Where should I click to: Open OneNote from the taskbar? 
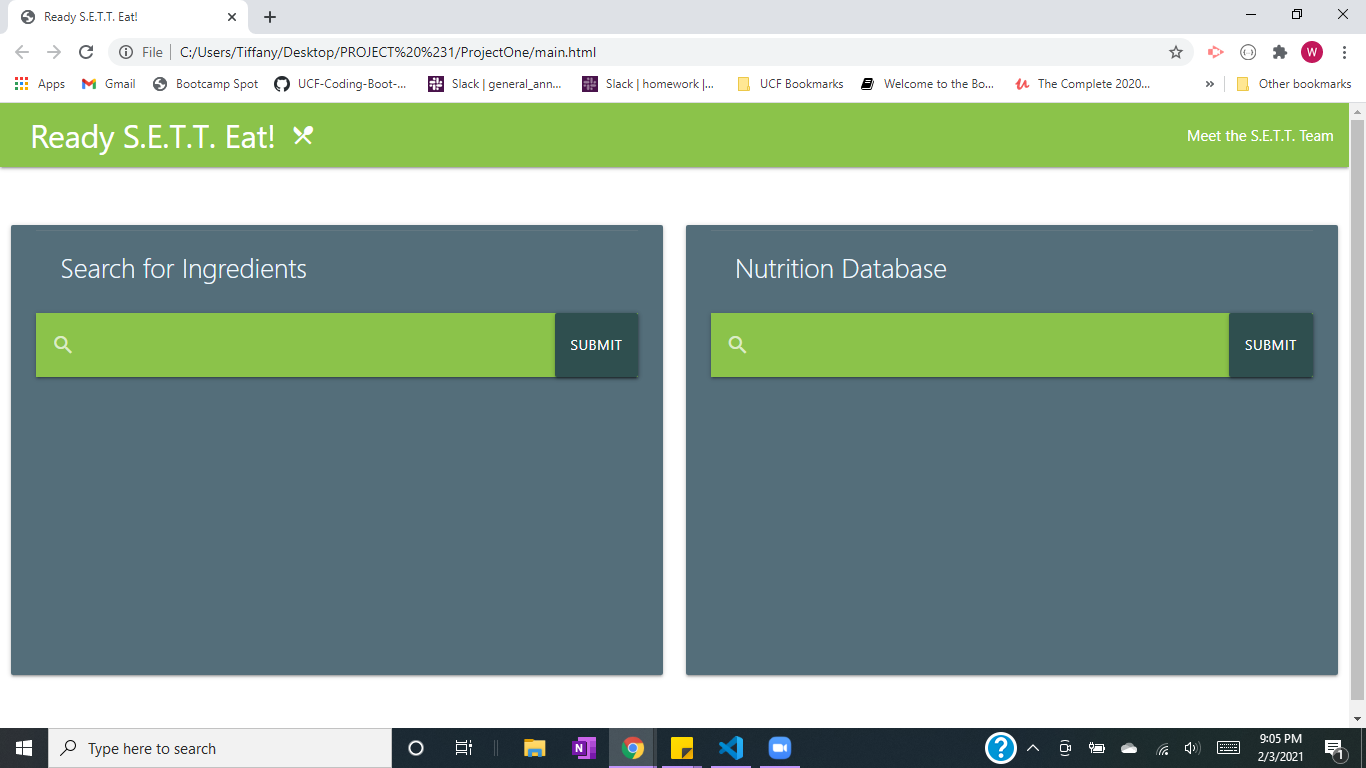[583, 748]
